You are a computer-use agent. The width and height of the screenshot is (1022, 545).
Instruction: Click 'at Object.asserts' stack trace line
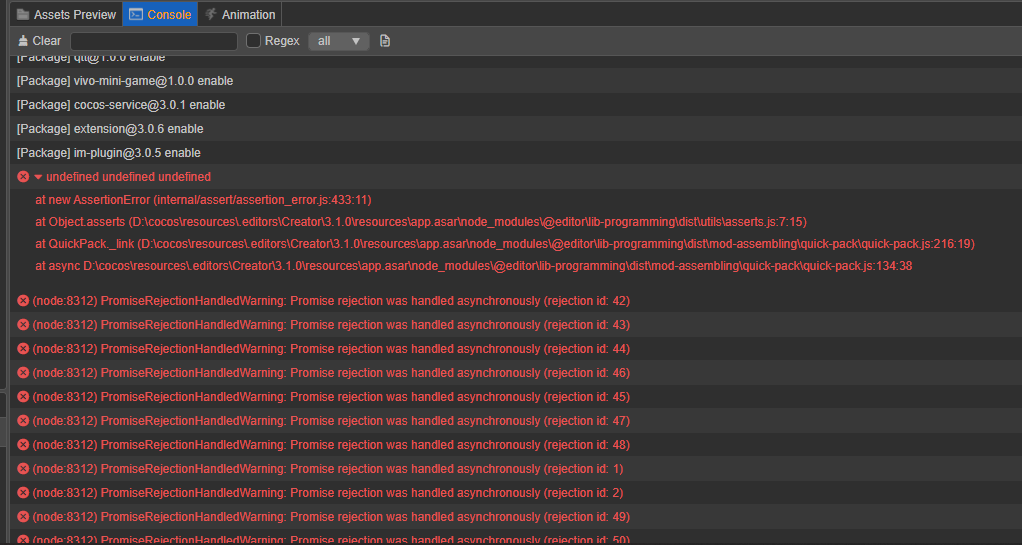[421, 222]
